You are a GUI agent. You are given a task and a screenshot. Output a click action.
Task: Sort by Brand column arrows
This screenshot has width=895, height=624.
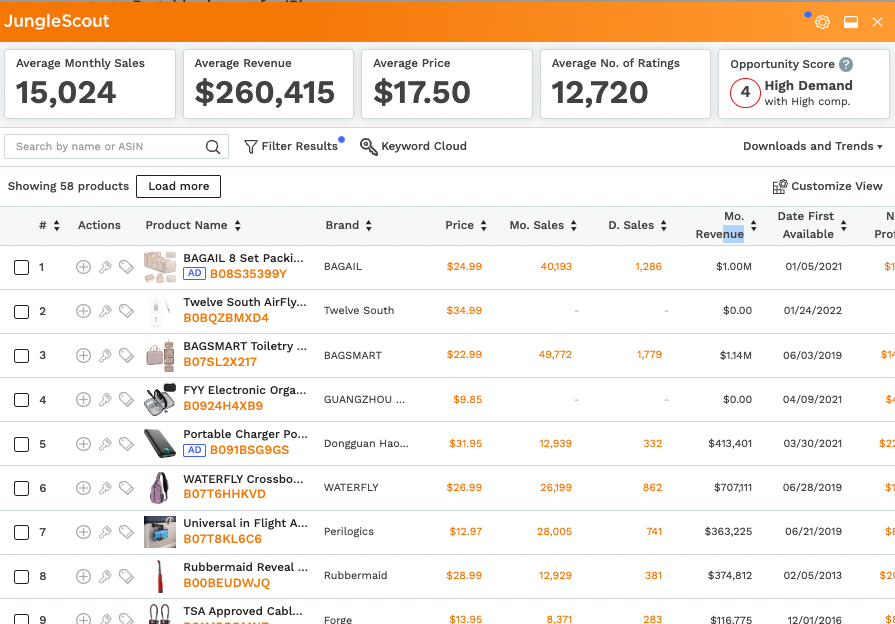click(x=369, y=226)
